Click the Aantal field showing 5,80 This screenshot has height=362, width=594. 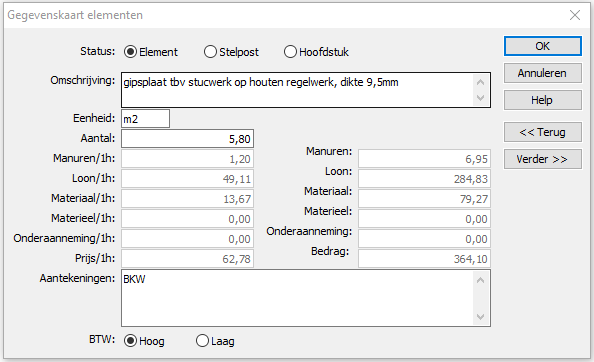click(x=188, y=139)
